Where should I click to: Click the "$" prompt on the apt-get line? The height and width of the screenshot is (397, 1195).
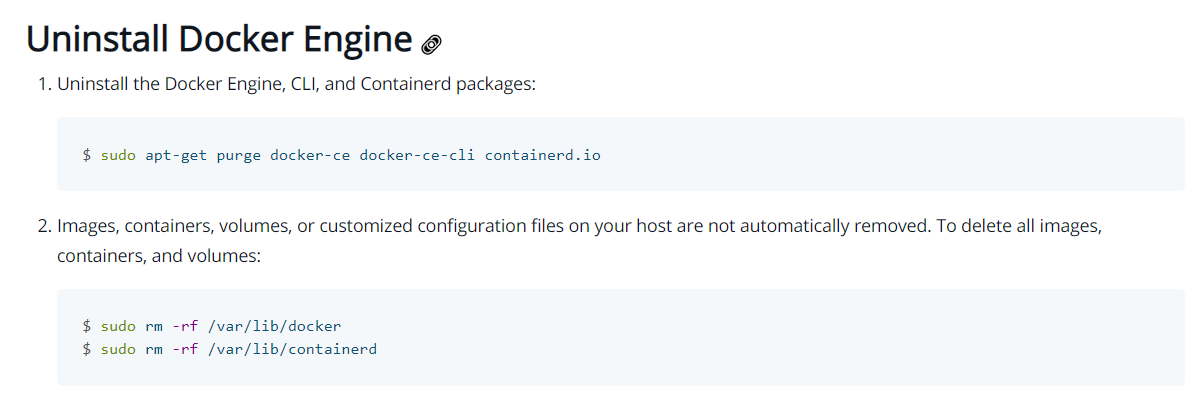pos(87,155)
